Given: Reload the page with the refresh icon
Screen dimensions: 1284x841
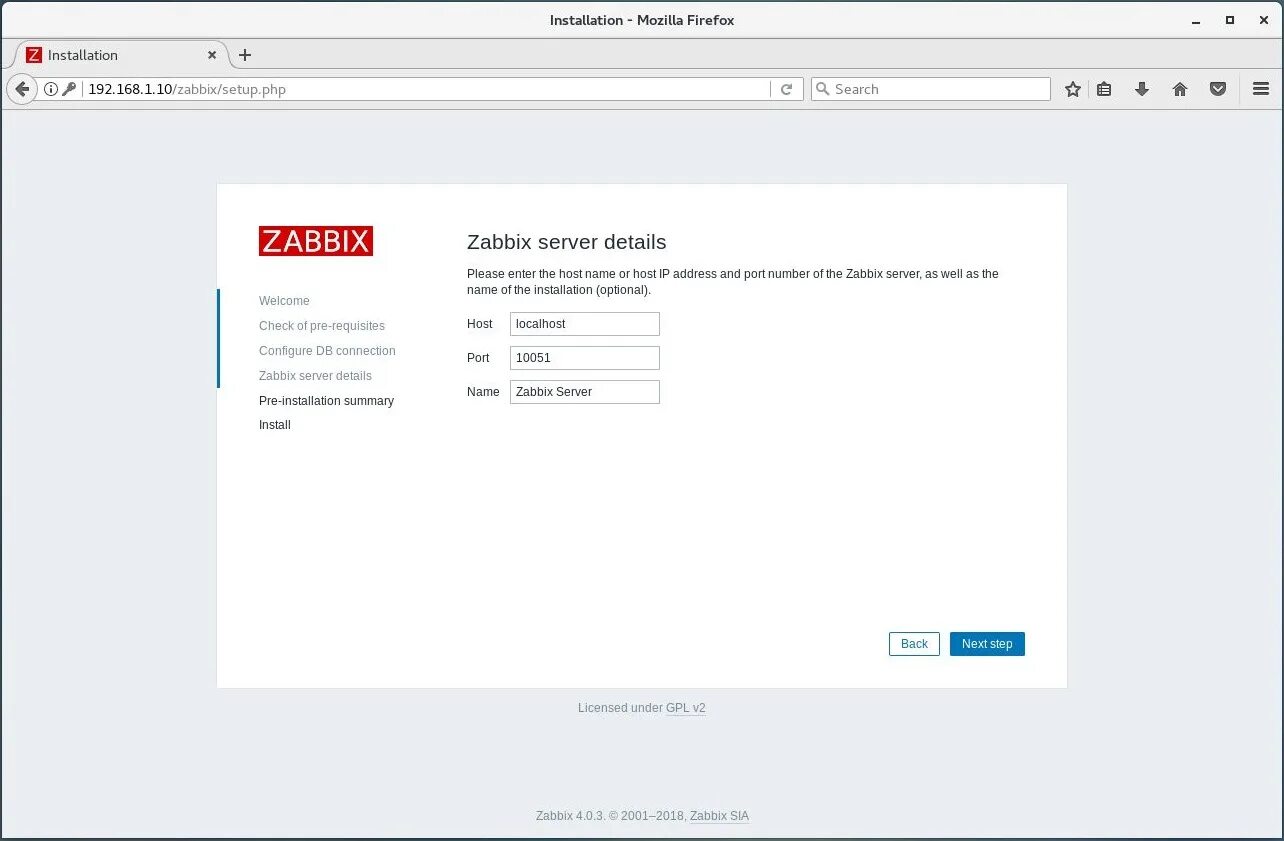Looking at the screenshot, I should point(786,89).
